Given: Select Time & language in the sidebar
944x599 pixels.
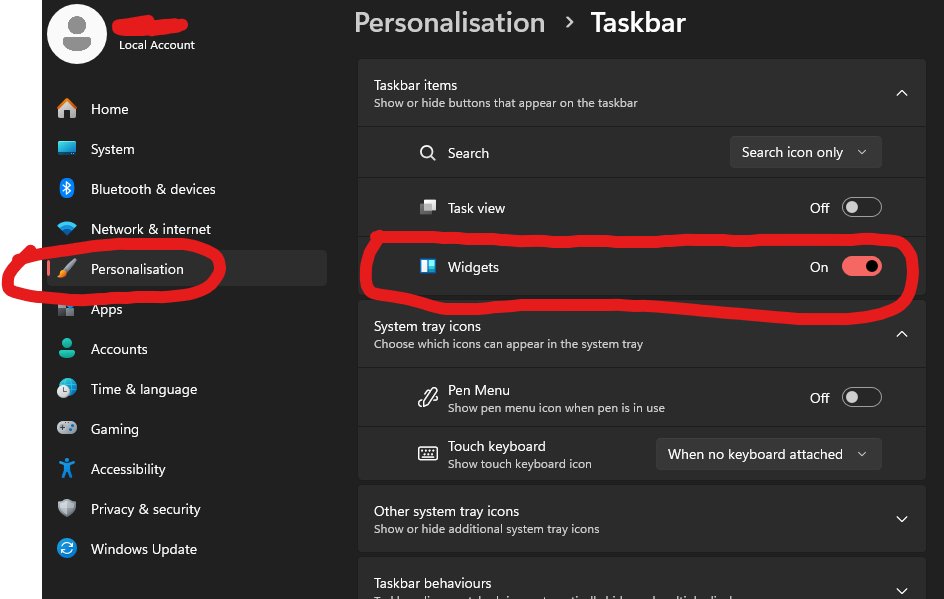Looking at the screenshot, I should (x=67, y=389).
